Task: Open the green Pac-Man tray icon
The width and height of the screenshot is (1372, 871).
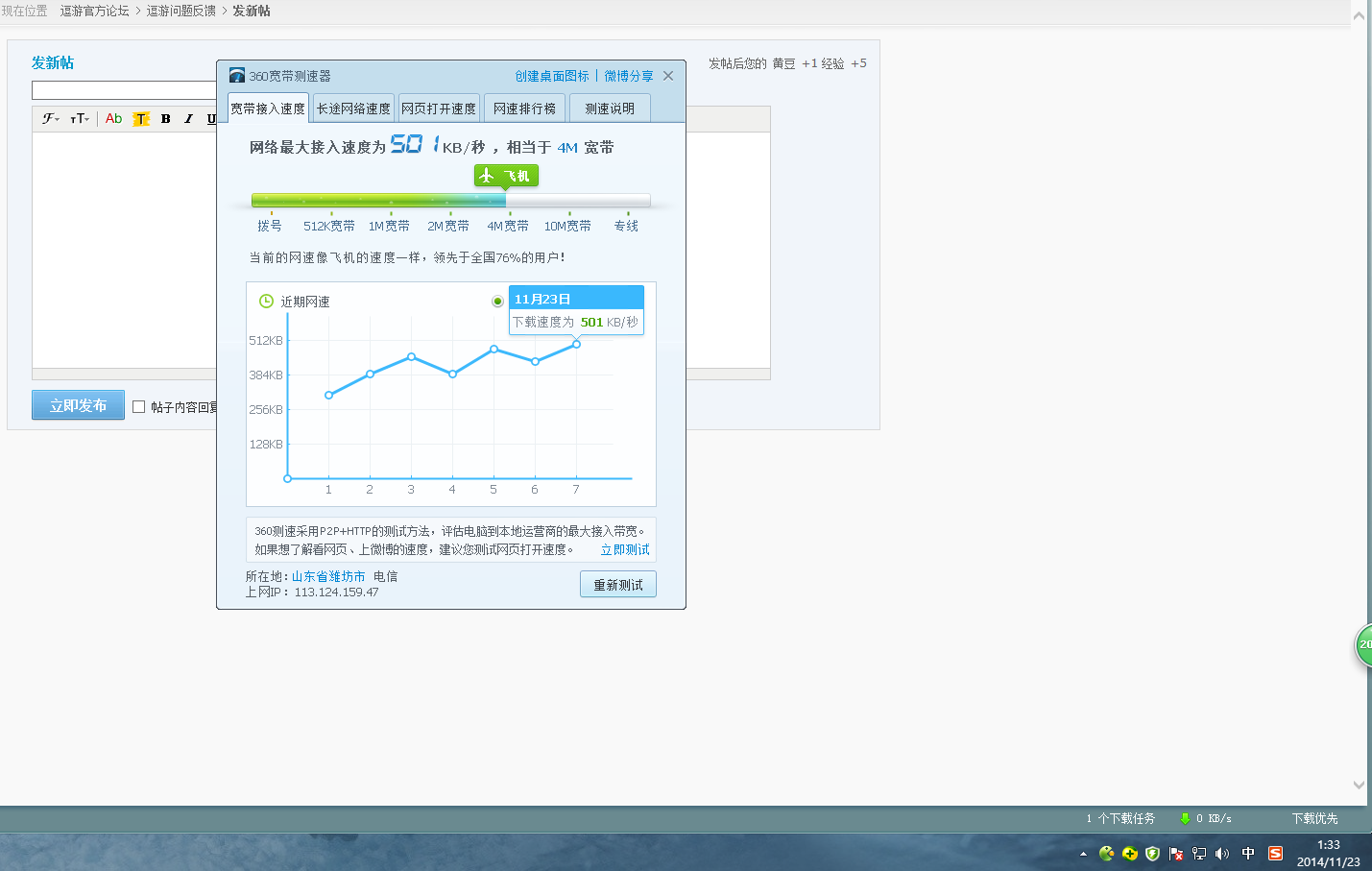Action: pos(1106,853)
